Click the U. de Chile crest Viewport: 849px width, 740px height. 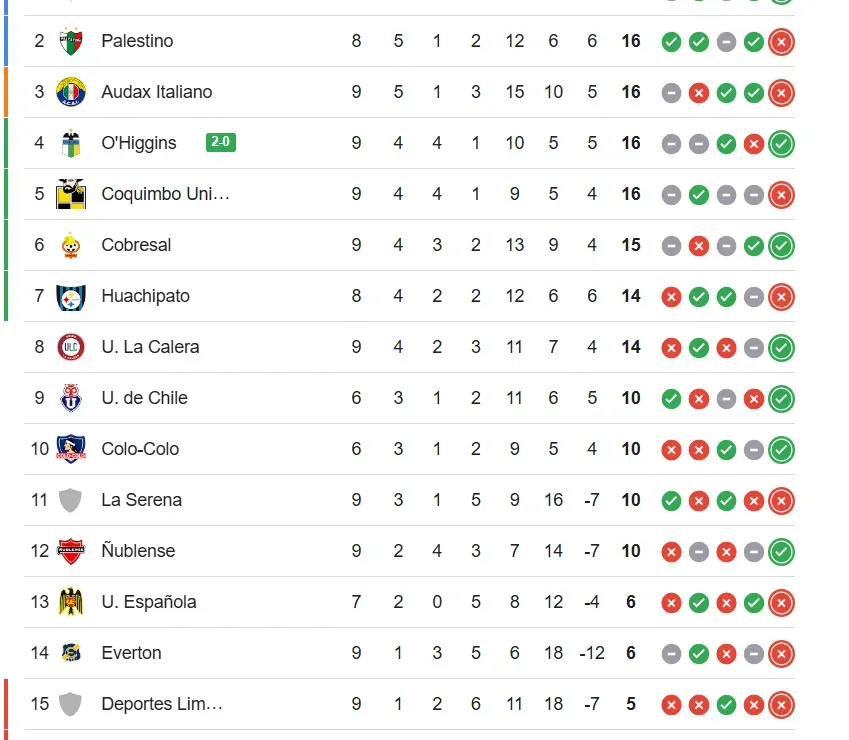(x=70, y=398)
